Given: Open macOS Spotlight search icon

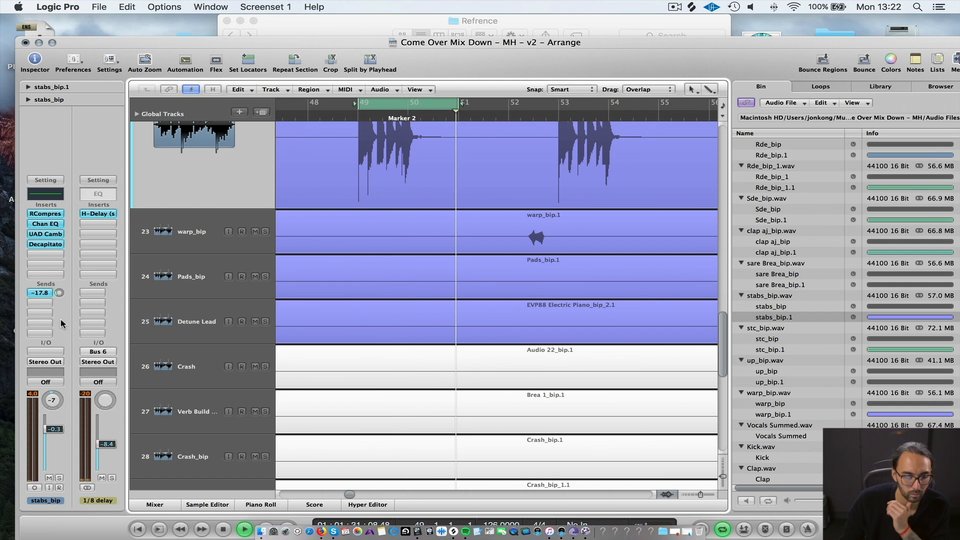Looking at the screenshot, I should [x=917, y=7].
